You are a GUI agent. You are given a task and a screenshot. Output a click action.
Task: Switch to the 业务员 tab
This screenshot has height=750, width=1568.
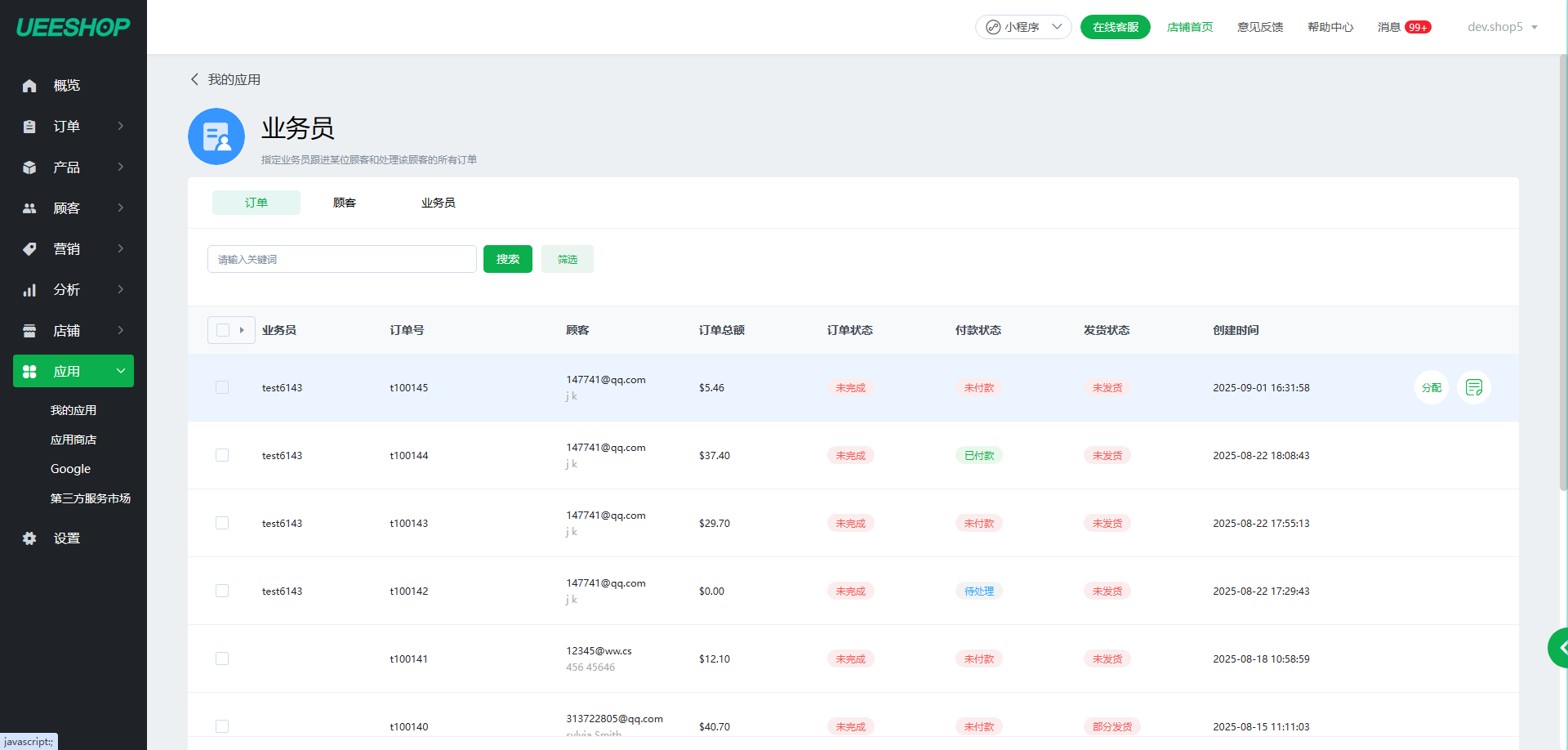[438, 203]
